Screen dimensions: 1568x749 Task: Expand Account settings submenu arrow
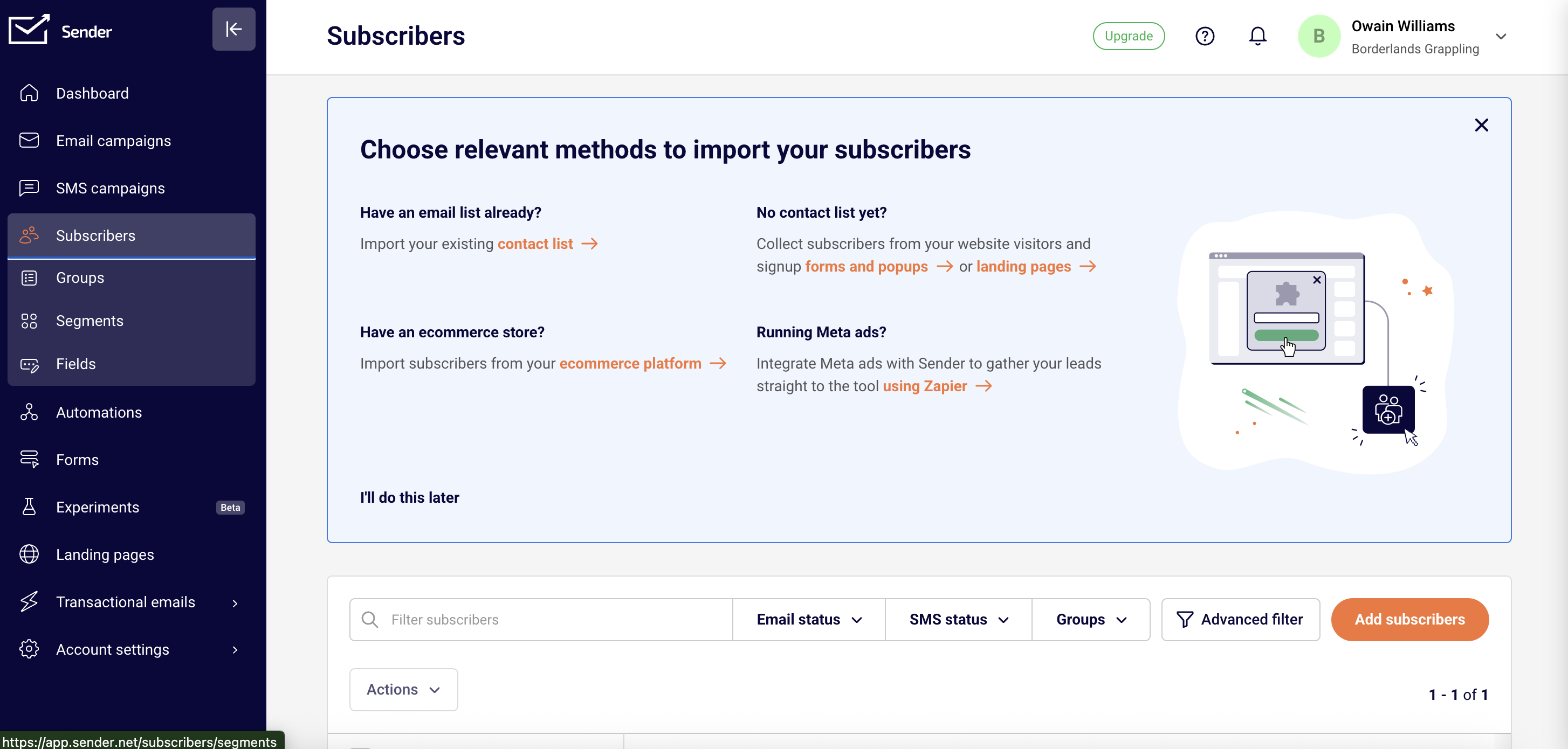(x=235, y=650)
